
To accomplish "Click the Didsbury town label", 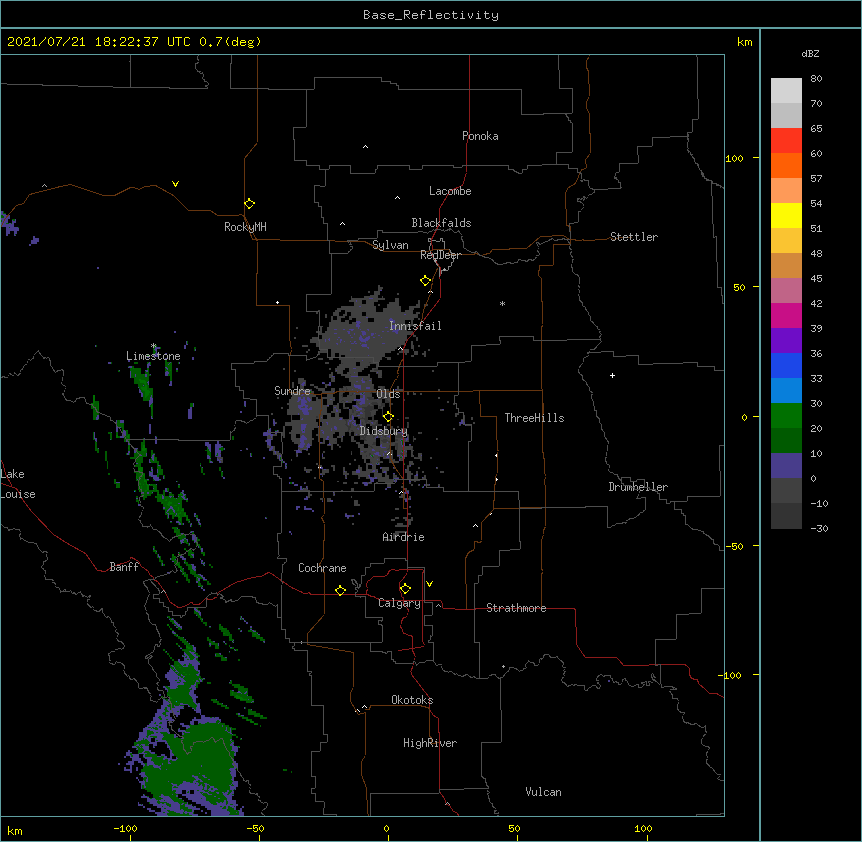I will (x=384, y=431).
